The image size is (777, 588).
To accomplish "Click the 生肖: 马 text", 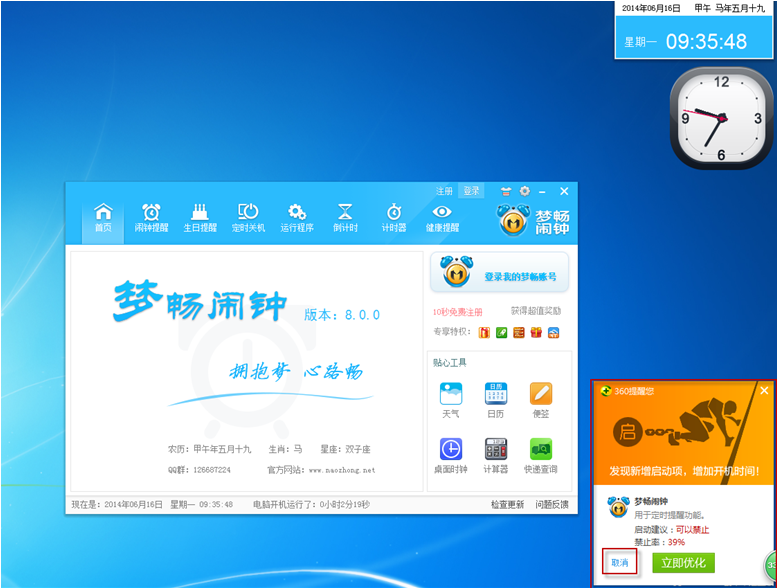I will (x=285, y=449).
